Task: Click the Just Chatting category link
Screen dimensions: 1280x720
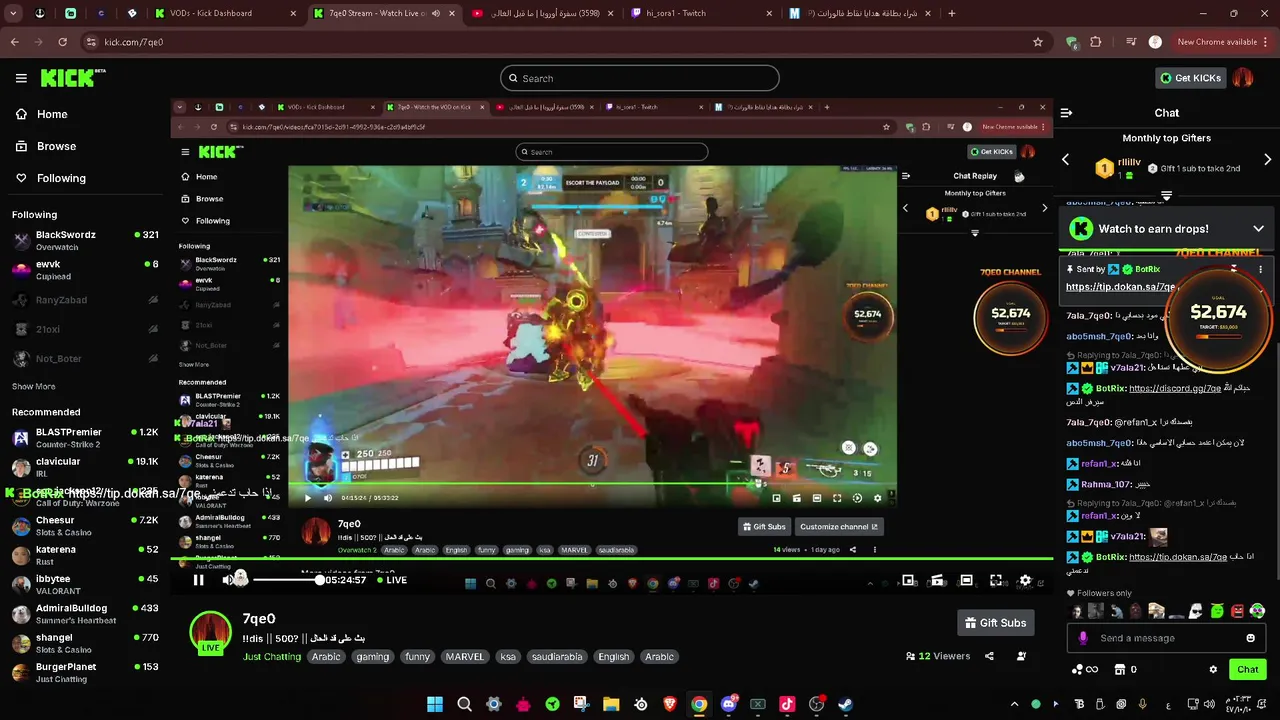Action: click(x=272, y=657)
